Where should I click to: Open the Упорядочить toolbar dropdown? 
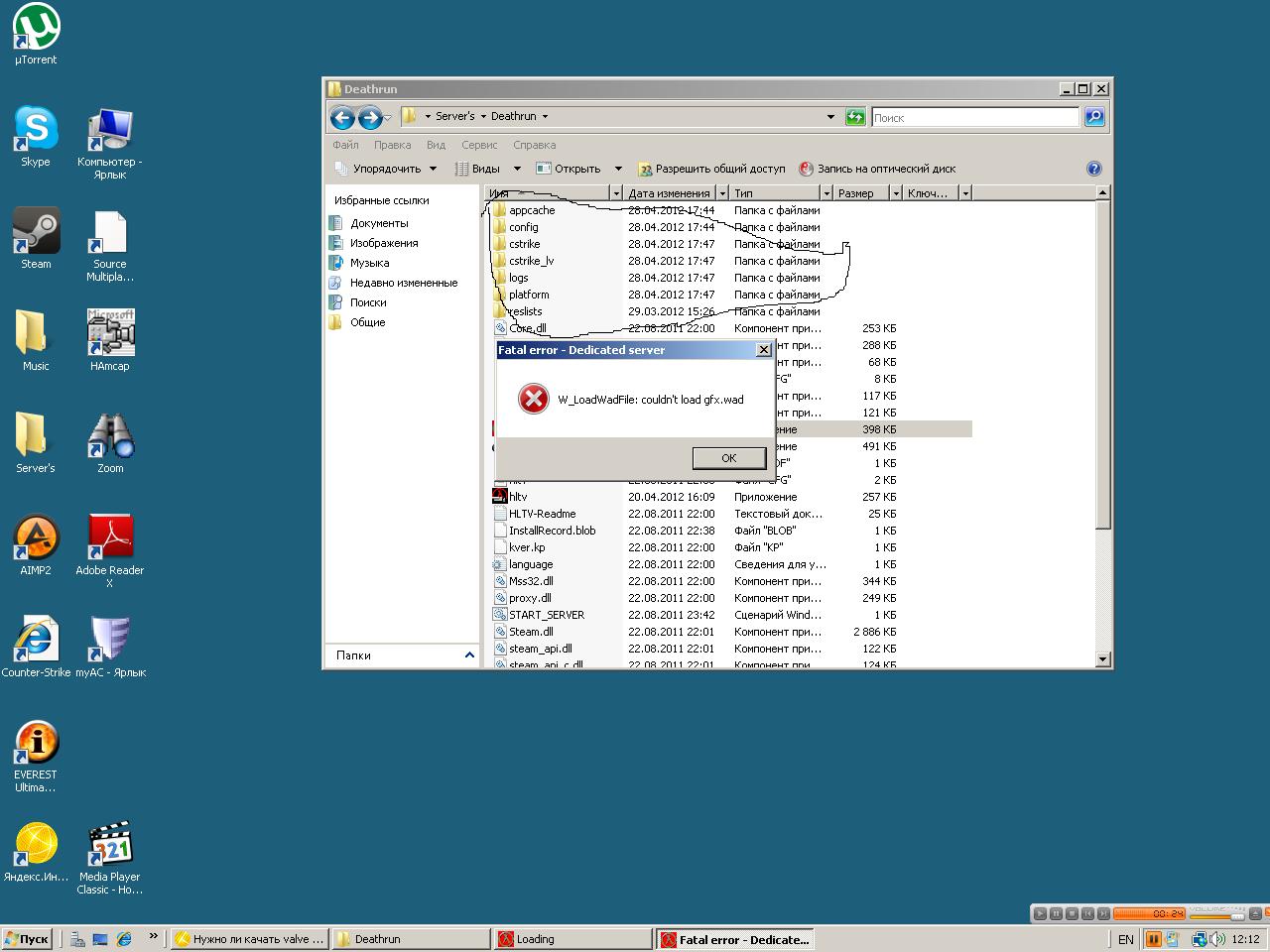click(x=387, y=169)
